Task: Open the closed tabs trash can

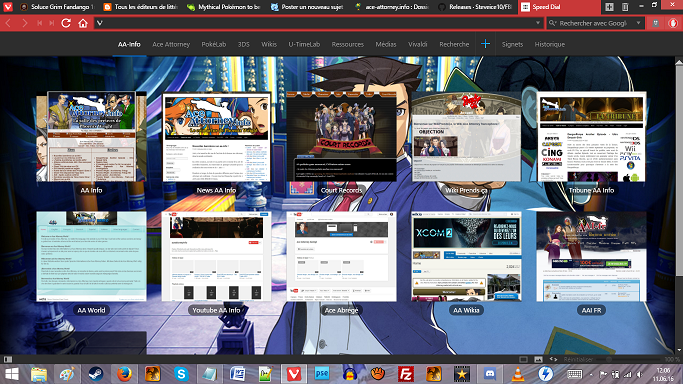Action: 625,7
